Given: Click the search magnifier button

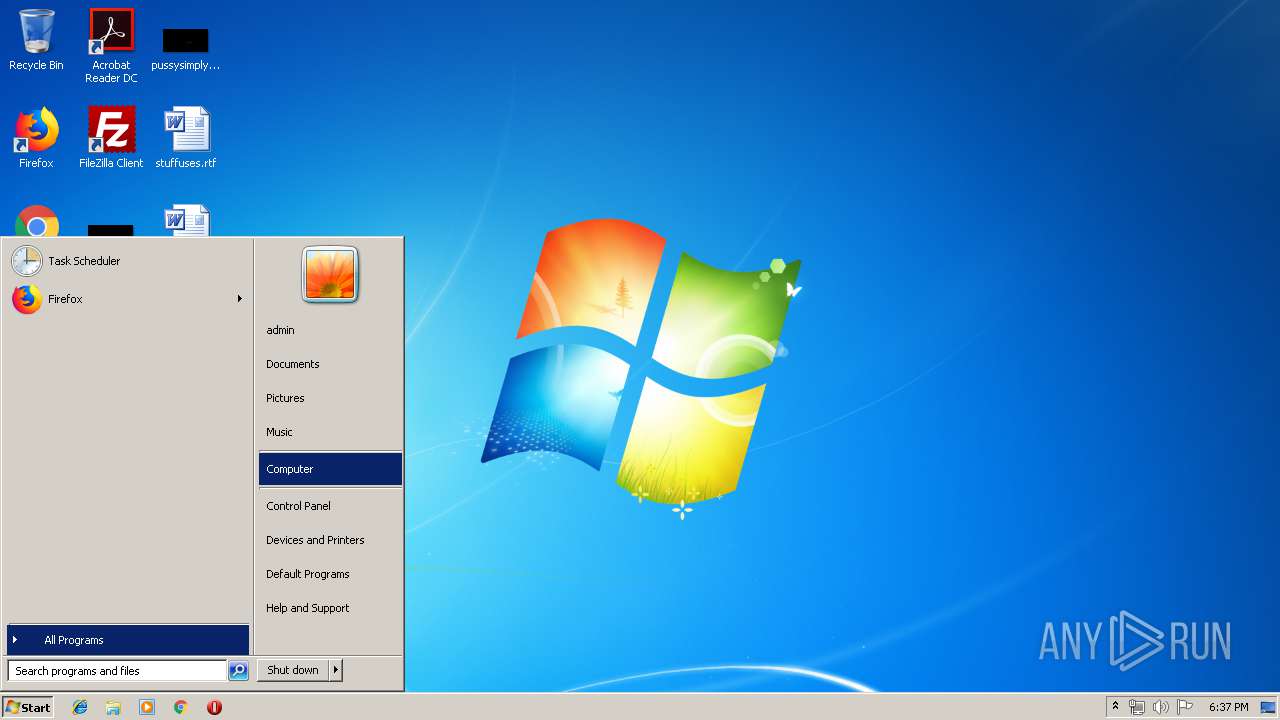Looking at the screenshot, I should 238,671.
